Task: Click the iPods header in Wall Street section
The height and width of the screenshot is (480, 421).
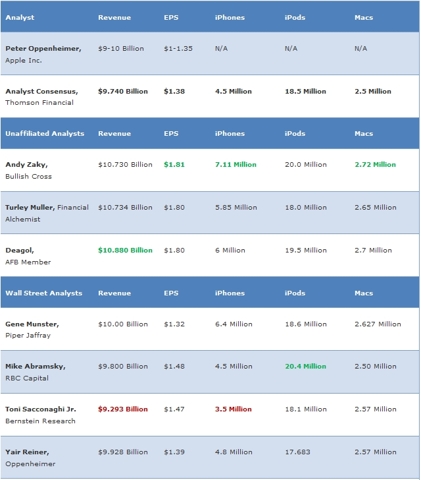Action: click(x=295, y=293)
